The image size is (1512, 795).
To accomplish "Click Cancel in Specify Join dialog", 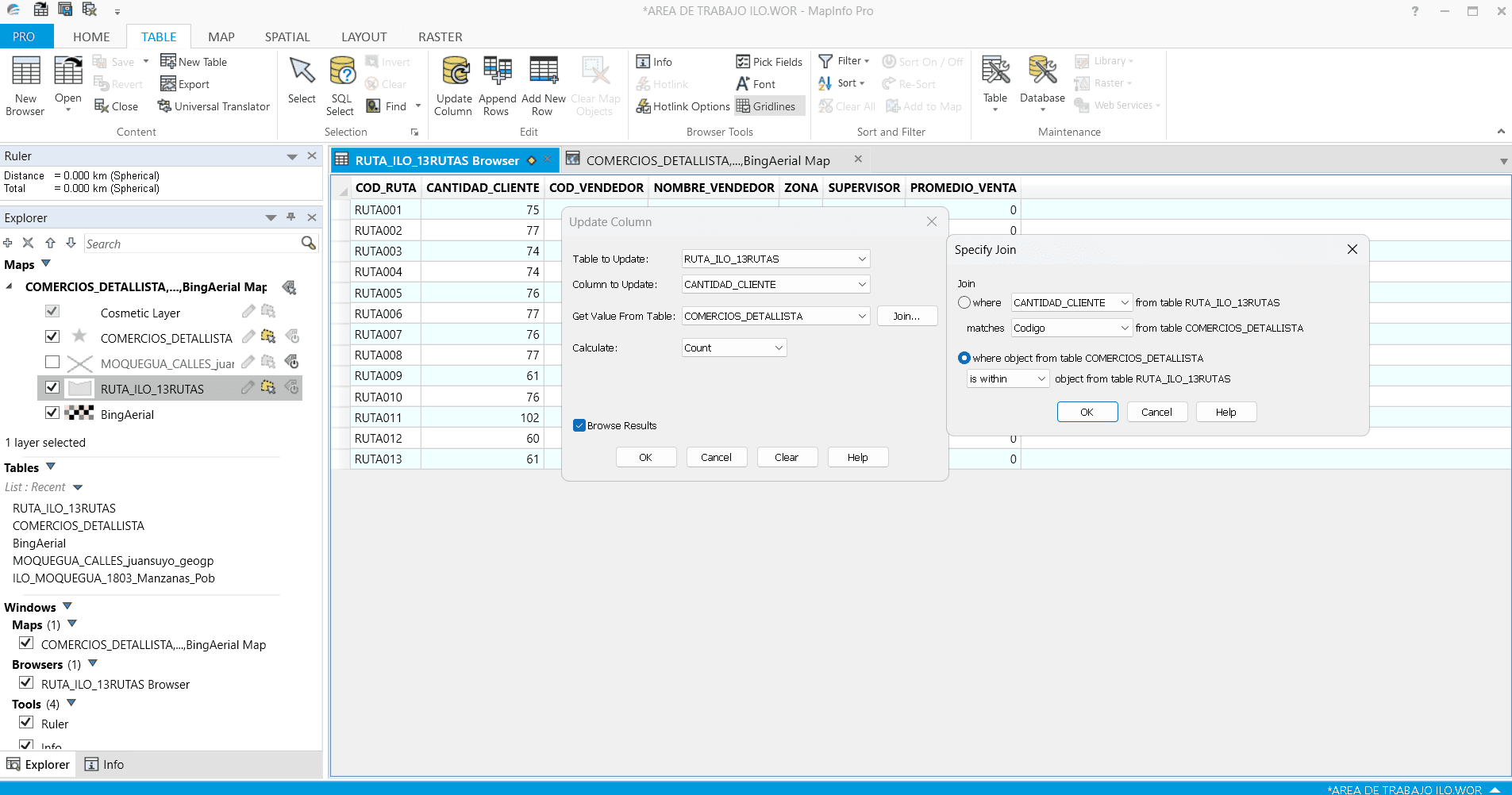I will 1156,412.
